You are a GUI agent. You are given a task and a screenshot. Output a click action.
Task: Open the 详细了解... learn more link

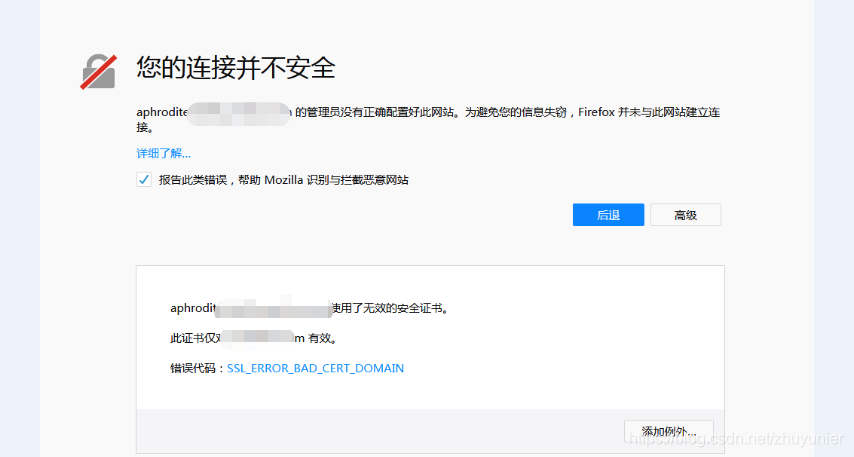click(163, 154)
